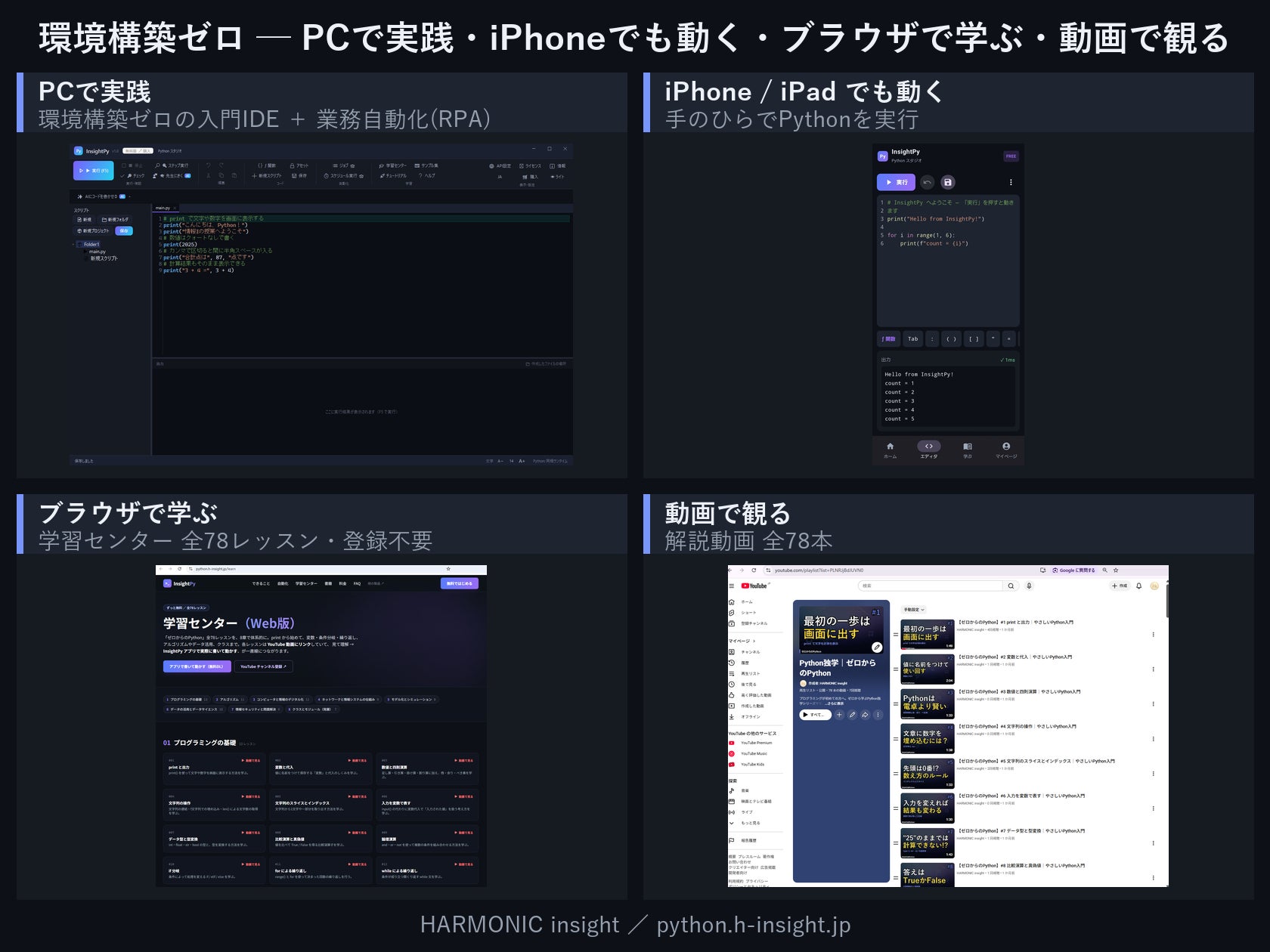Click the drag handle icon for video #6
The image size is (1270, 952).
click(x=896, y=808)
